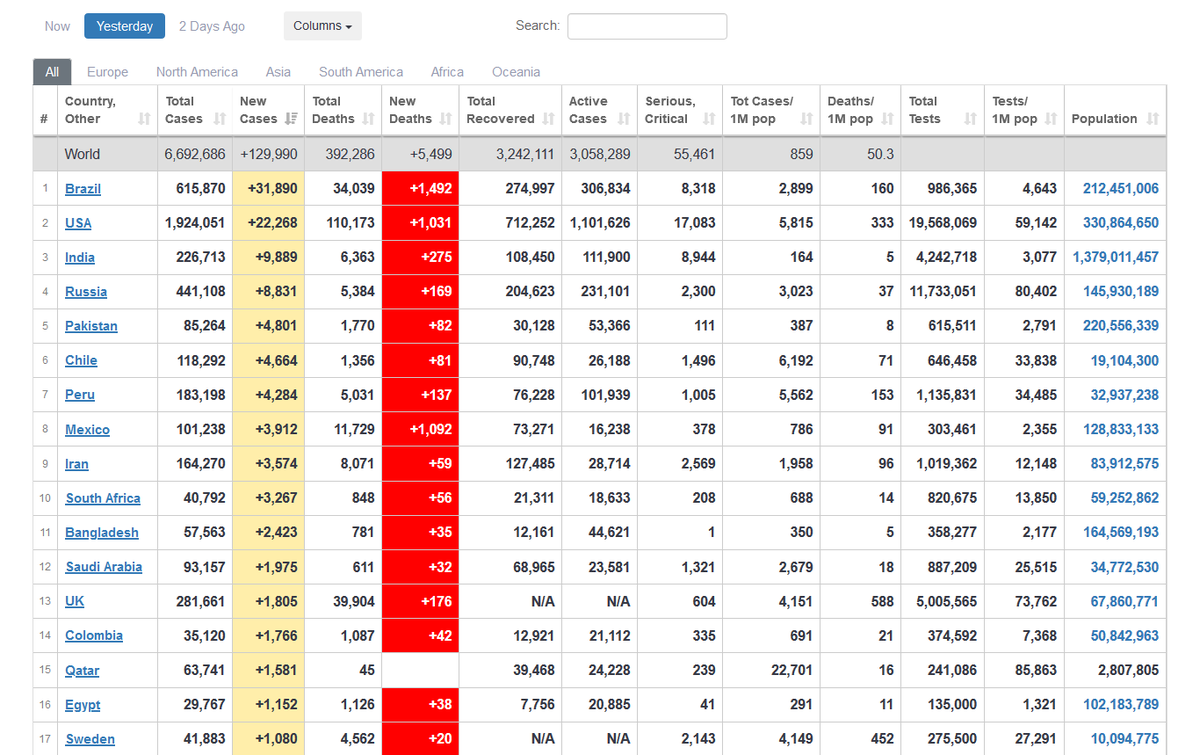Image resolution: width=1200 pixels, height=755 pixels.
Task: Filter table to Africa
Action: [447, 72]
